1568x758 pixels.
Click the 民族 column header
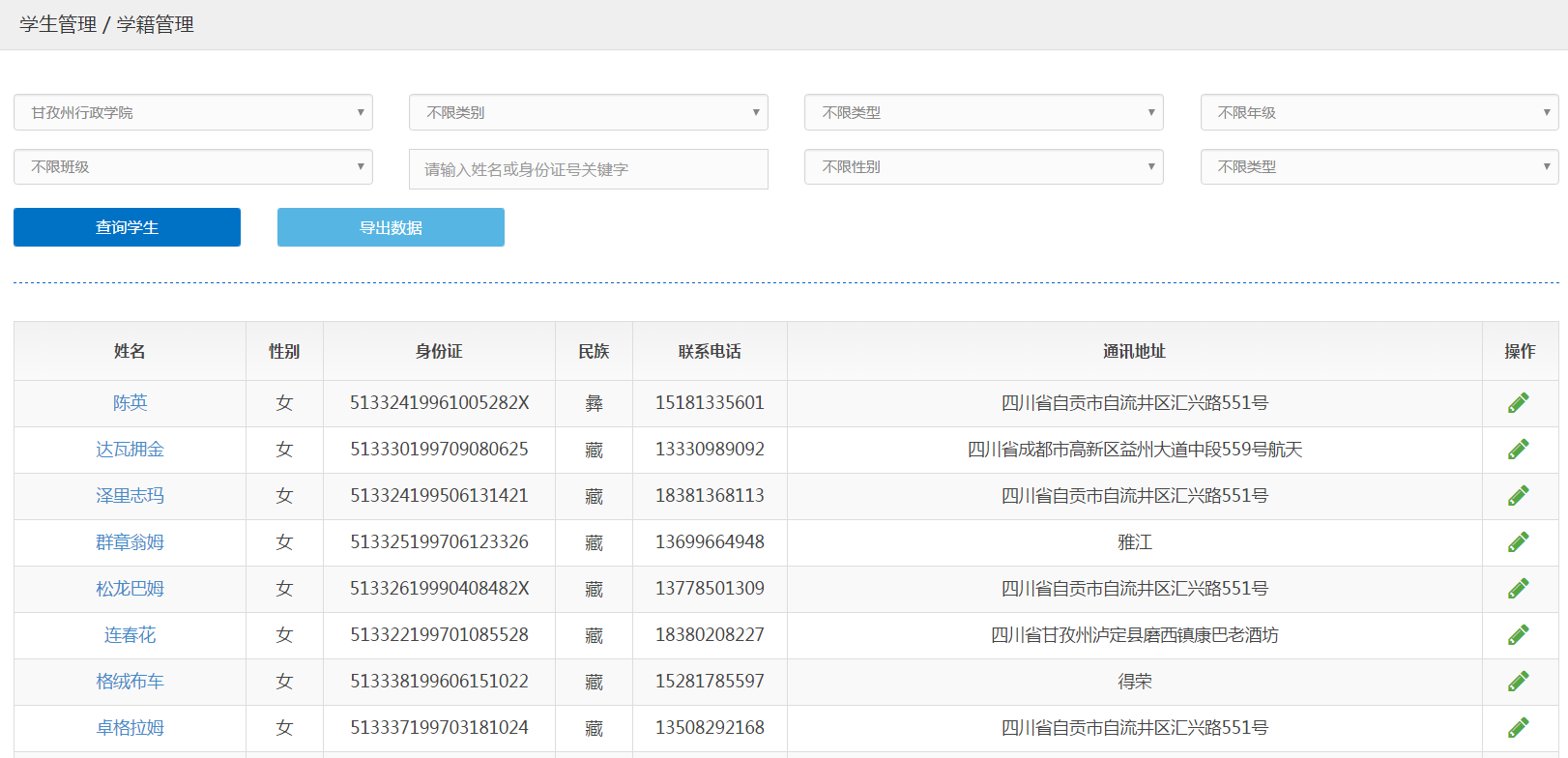594,351
